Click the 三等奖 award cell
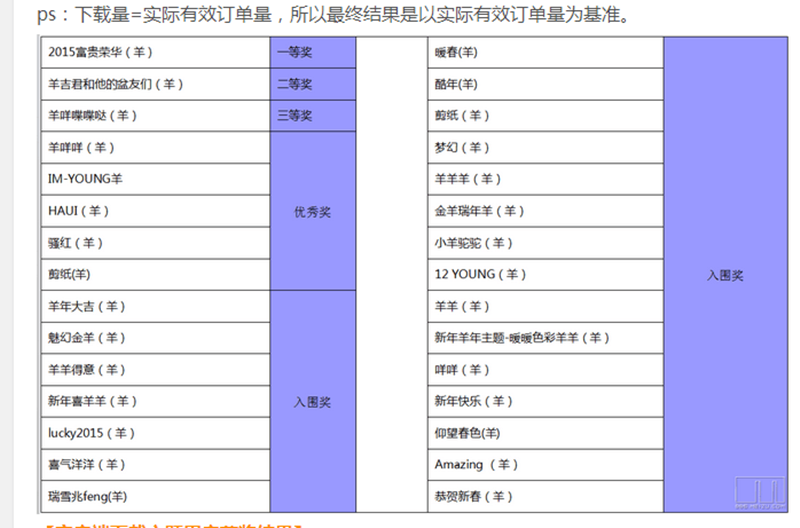 tap(295, 116)
